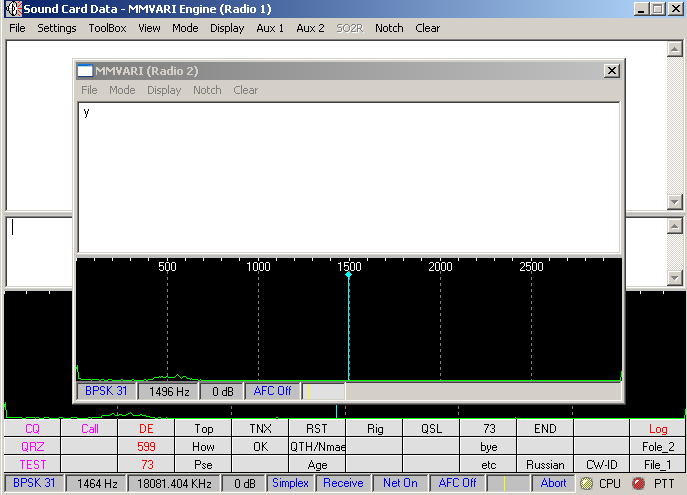Click the QSL macro button
Viewport: 687px width, 495px height.
431,428
